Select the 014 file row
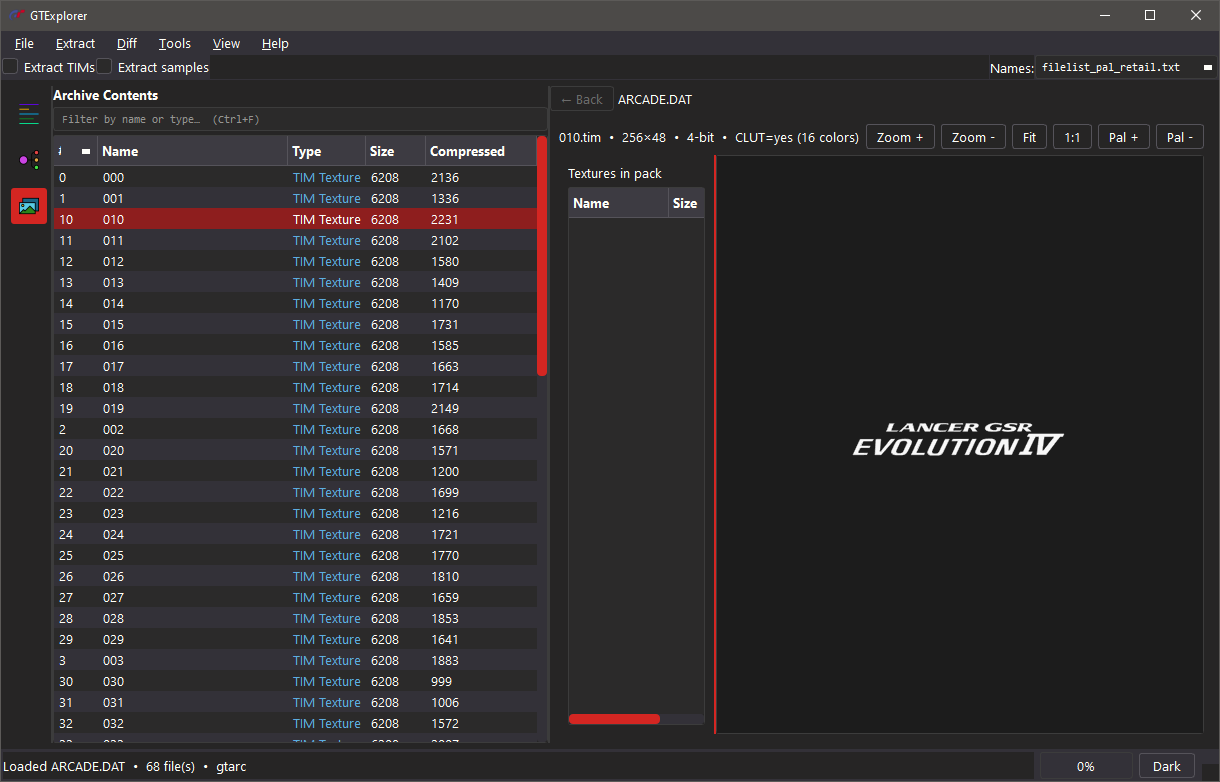This screenshot has height=782, width=1220. (x=295, y=303)
